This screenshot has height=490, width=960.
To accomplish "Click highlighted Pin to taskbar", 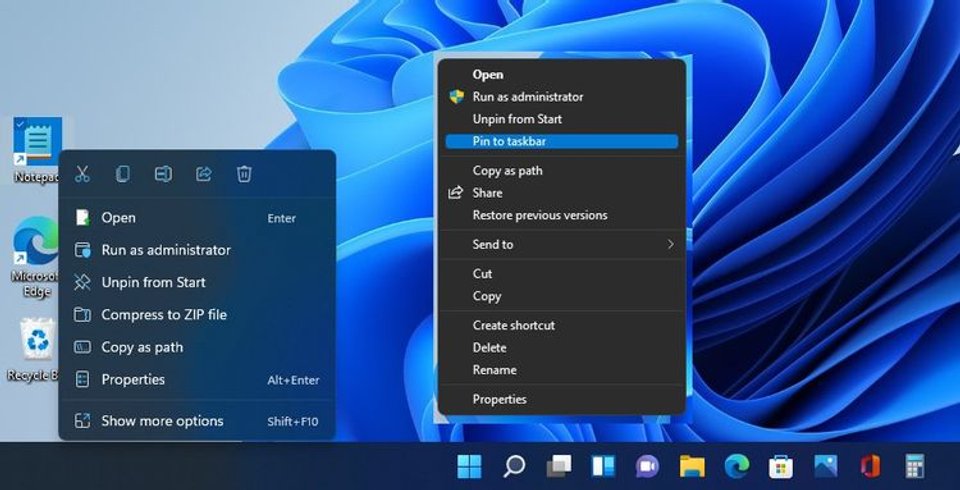I will coord(562,141).
